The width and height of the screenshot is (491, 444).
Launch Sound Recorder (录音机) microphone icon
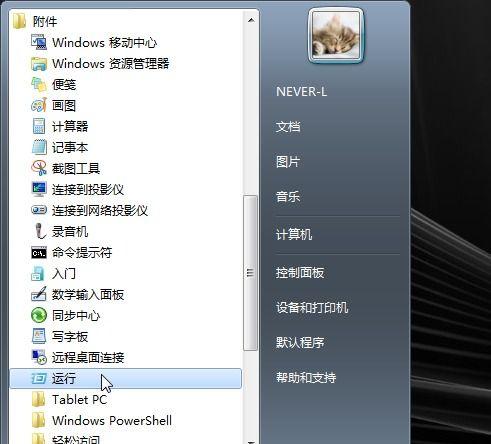[x=40, y=231]
